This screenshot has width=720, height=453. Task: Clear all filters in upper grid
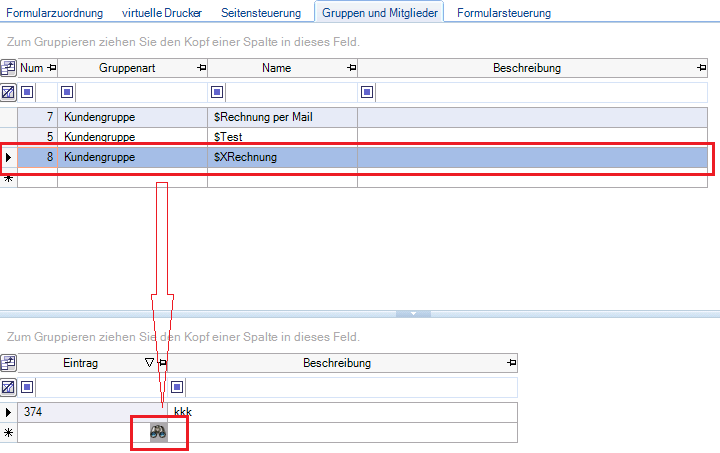click(x=8, y=92)
